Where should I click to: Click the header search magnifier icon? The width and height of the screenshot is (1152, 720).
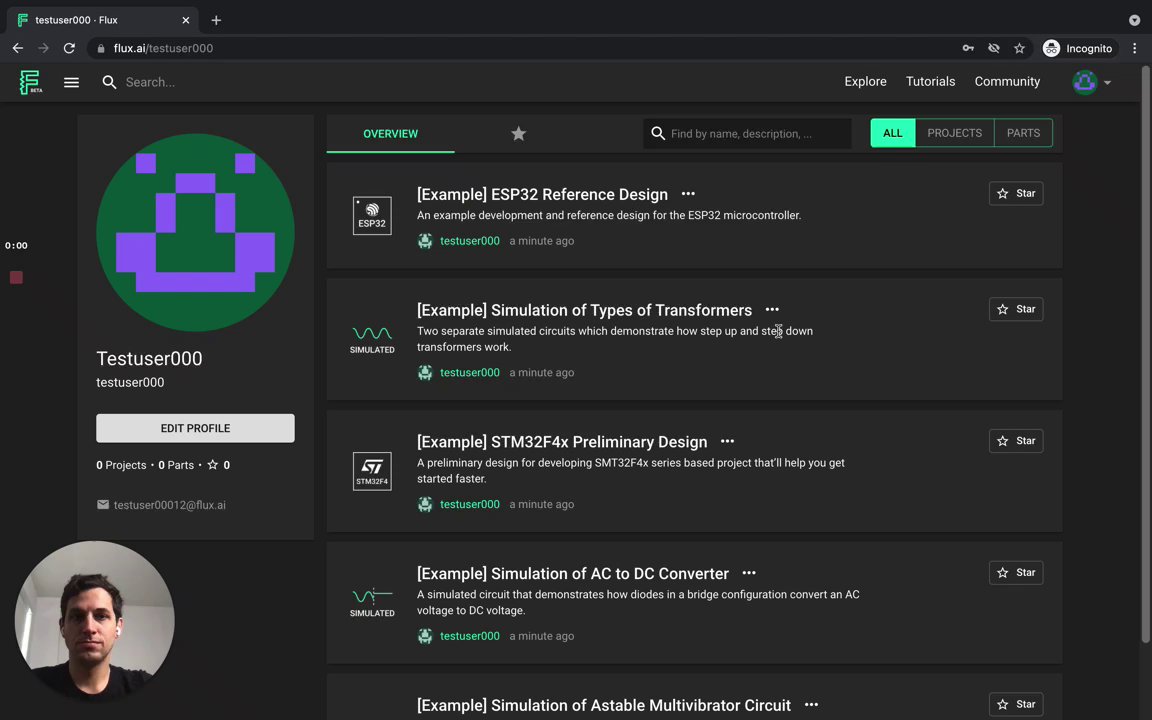[109, 82]
